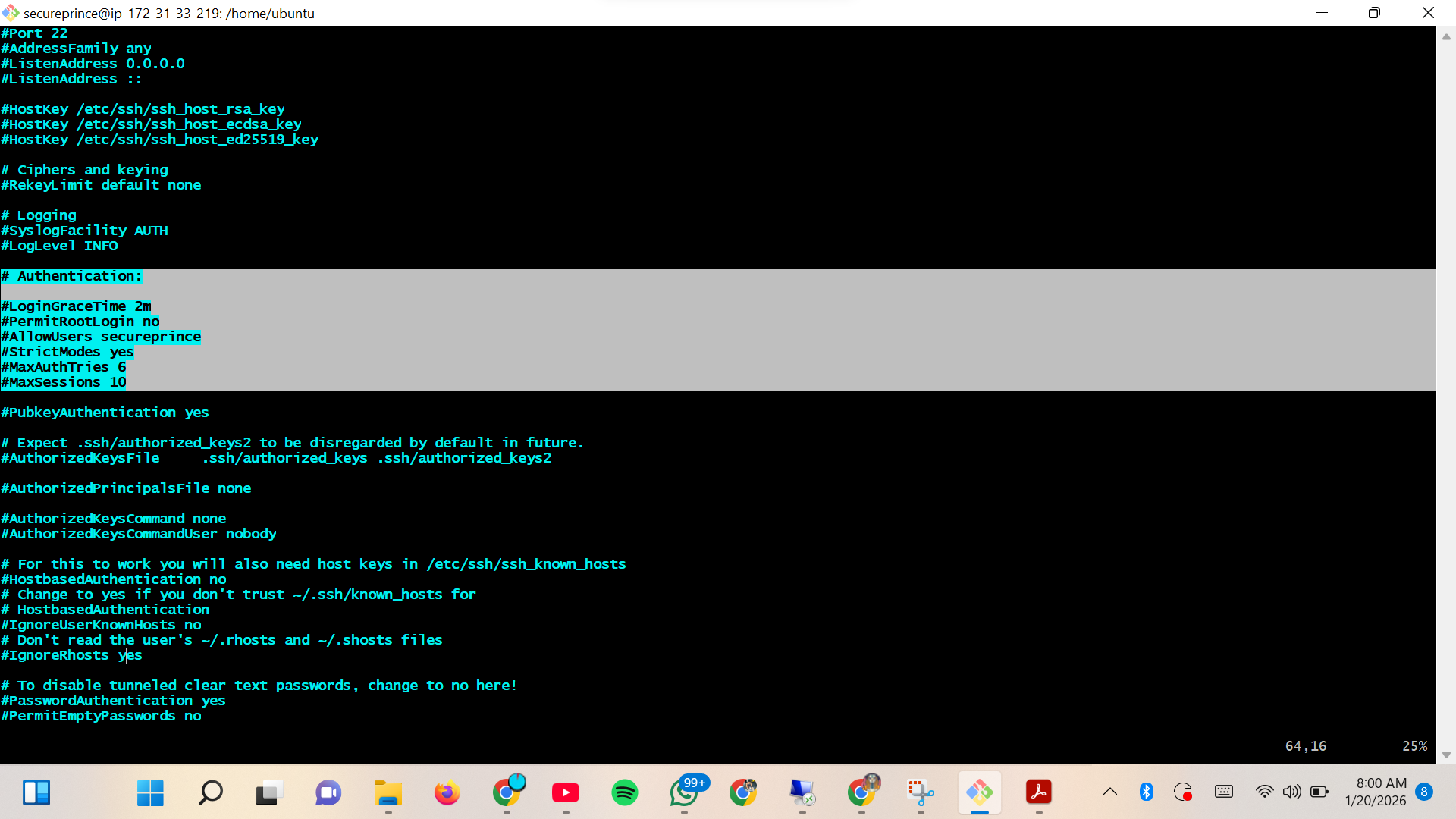Show hidden system tray icons
The image size is (1456, 819).
click(x=1110, y=792)
